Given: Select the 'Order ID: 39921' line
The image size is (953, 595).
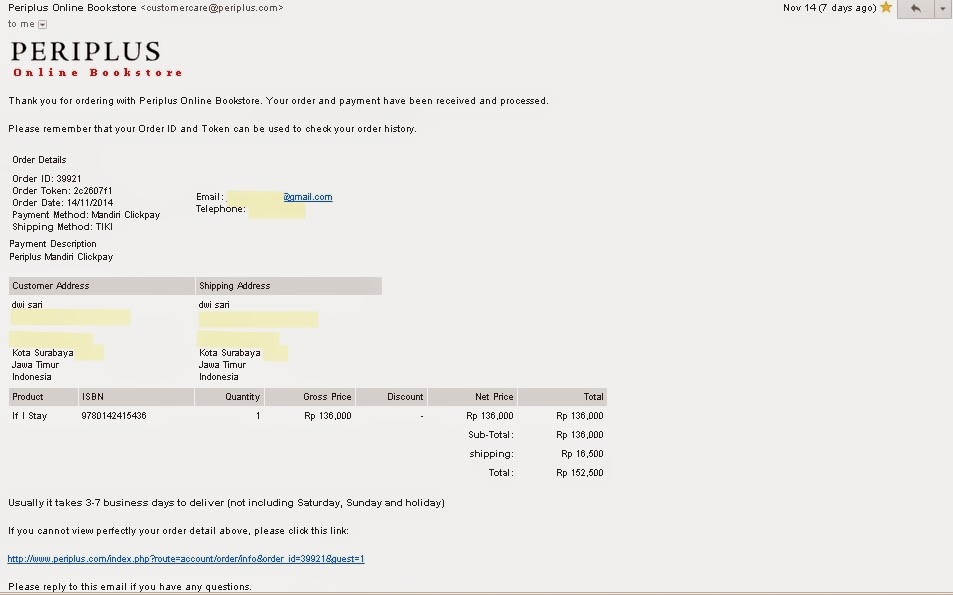Looking at the screenshot, I should (x=47, y=179).
